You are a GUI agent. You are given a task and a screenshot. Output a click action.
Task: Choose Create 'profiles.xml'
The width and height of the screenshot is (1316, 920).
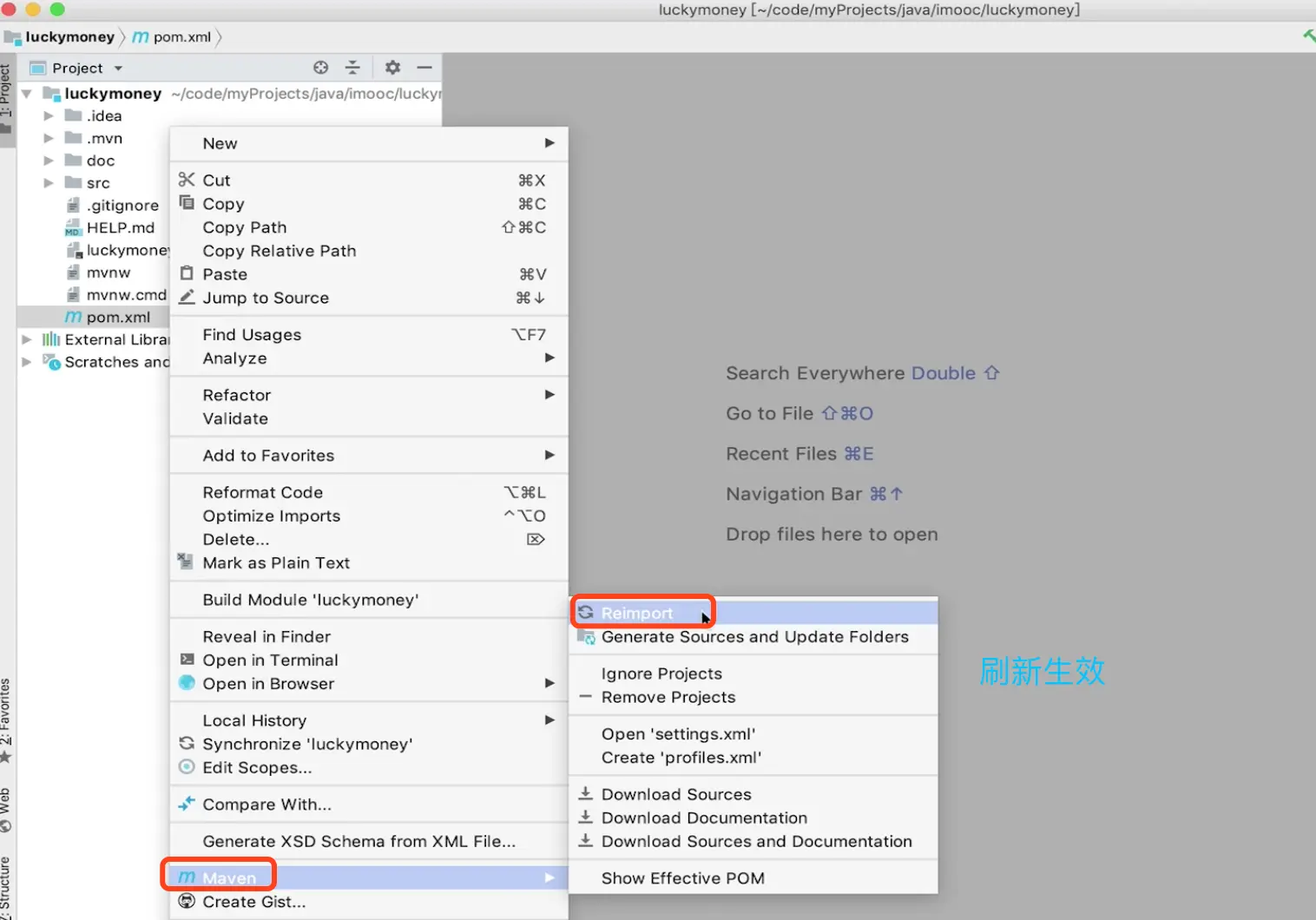pos(753,758)
